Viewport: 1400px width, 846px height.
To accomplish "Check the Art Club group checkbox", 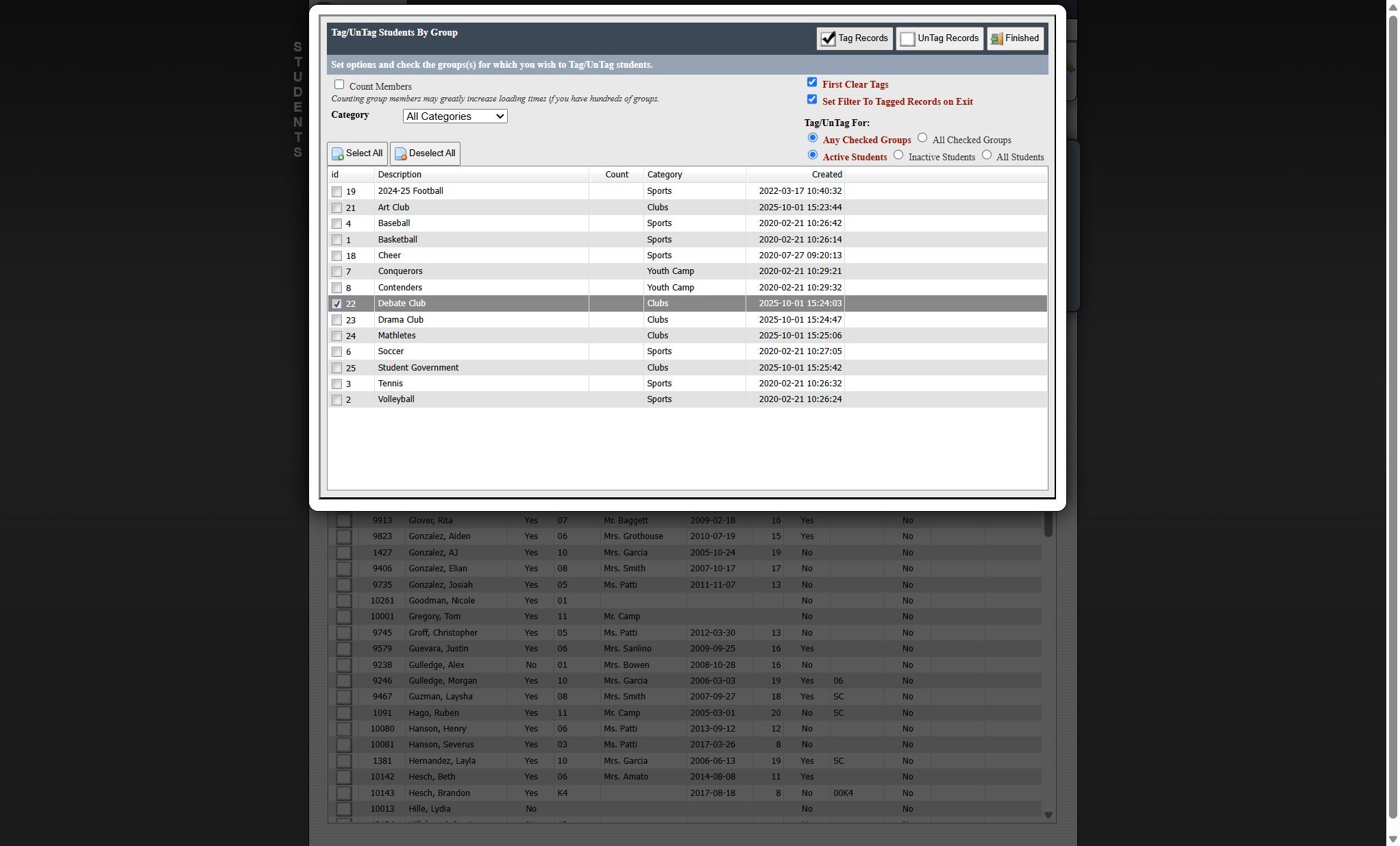I will pos(336,208).
